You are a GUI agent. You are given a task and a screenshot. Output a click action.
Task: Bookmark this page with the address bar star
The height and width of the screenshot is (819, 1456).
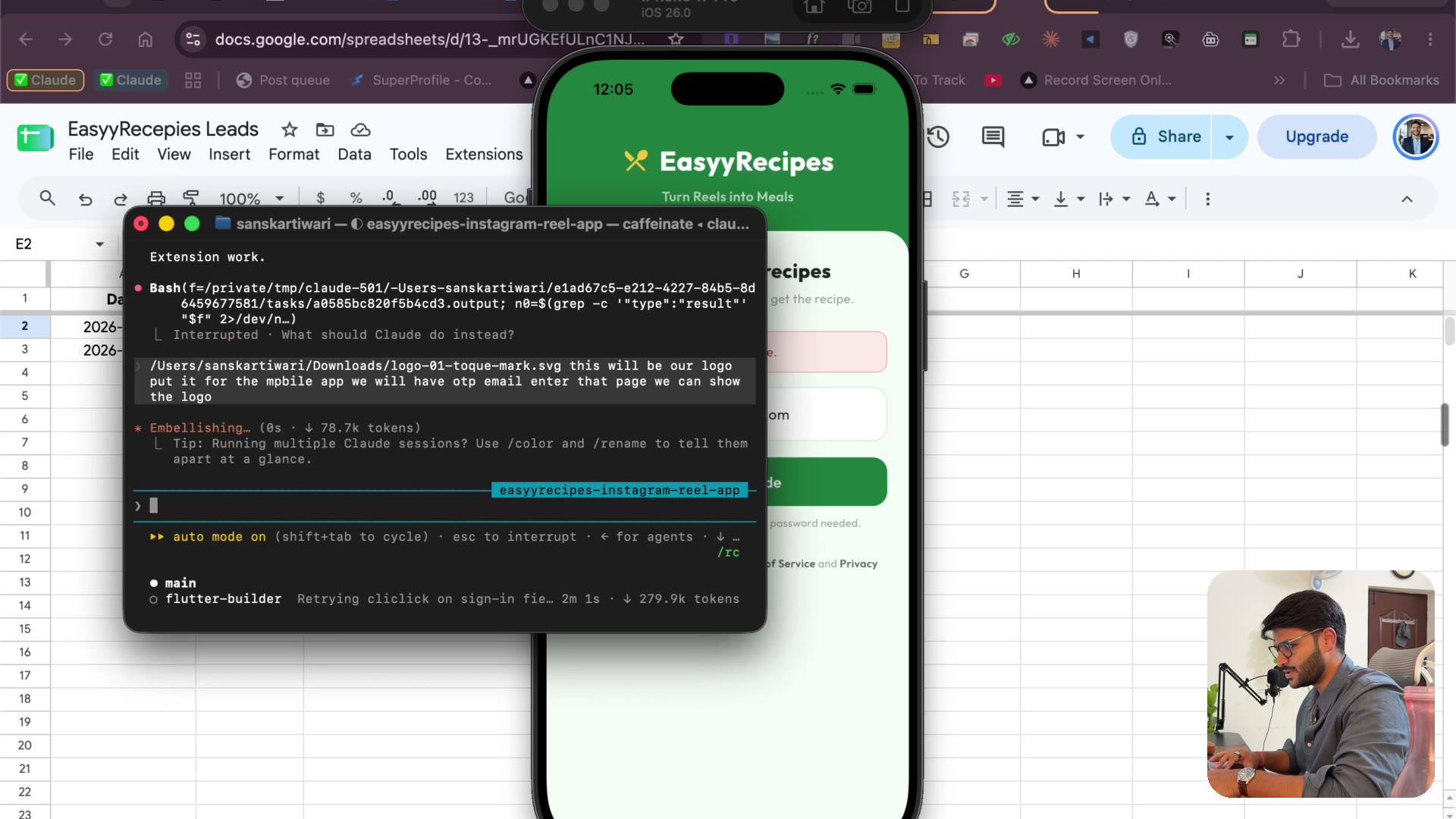tap(676, 39)
